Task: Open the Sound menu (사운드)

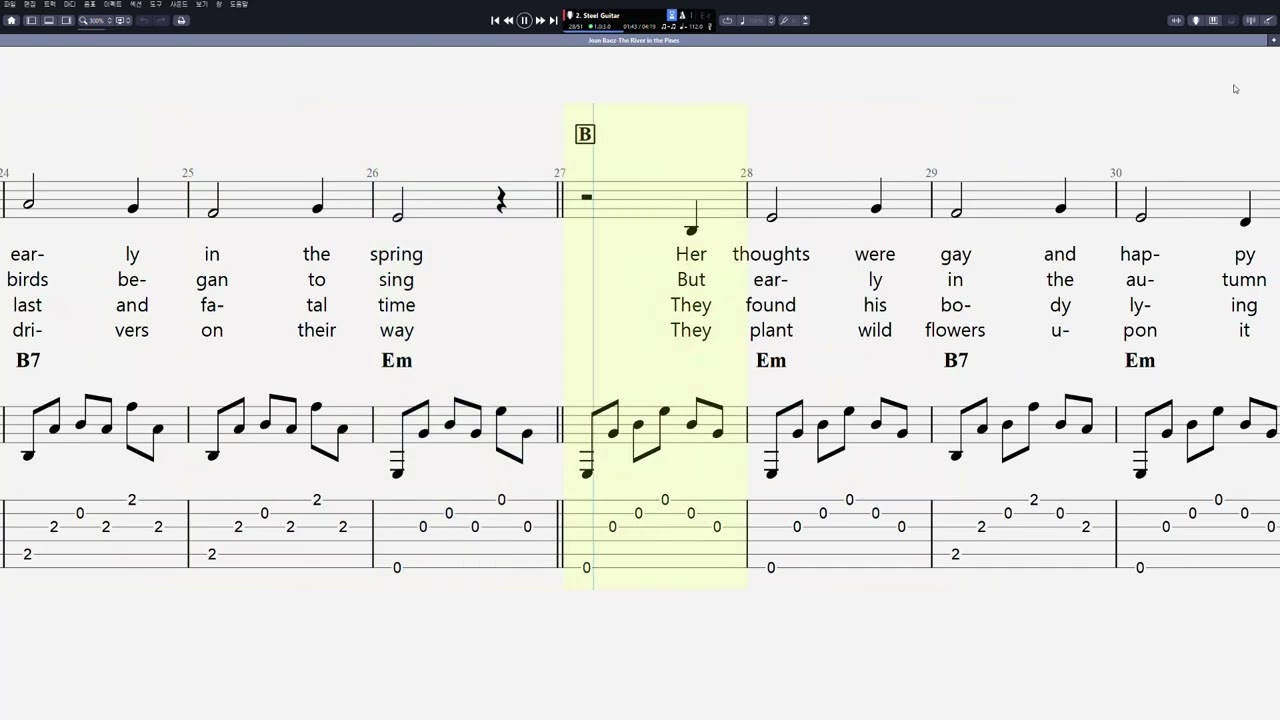Action: pyautogui.click(x=179, y=4)
